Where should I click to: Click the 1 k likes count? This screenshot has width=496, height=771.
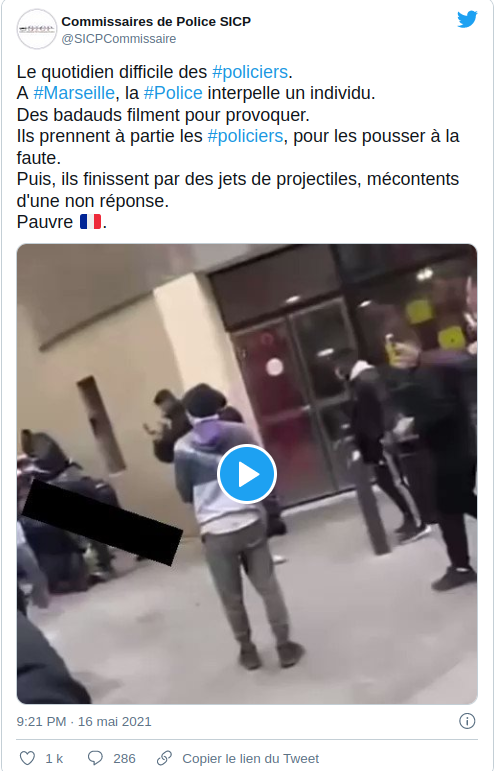click(x=54, y=759)
